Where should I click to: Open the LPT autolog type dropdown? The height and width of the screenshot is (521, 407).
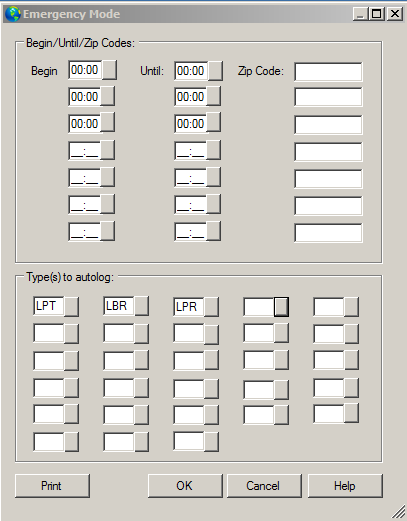click(71, 306)
